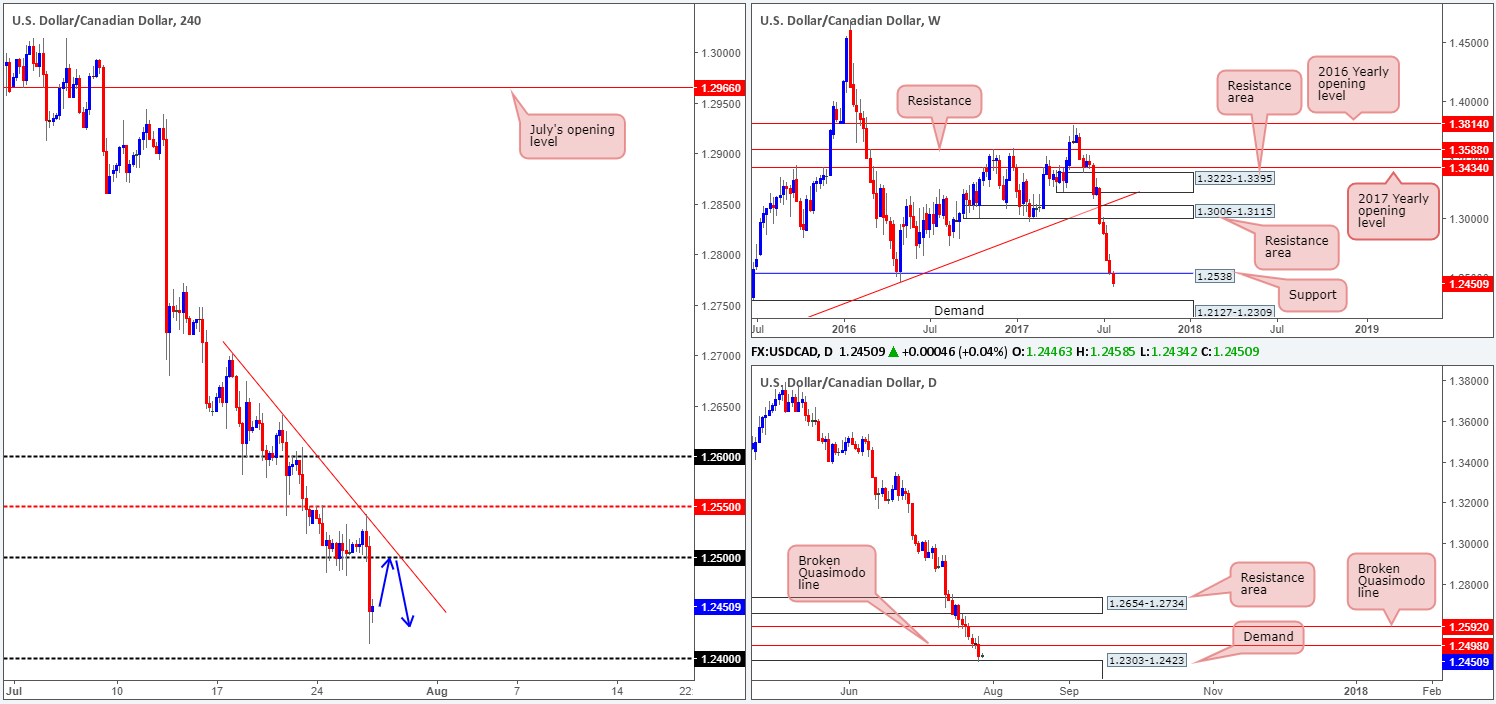
Task: Click the '2019' date on weekly chart axis
Action: [x=1366, y=328]
